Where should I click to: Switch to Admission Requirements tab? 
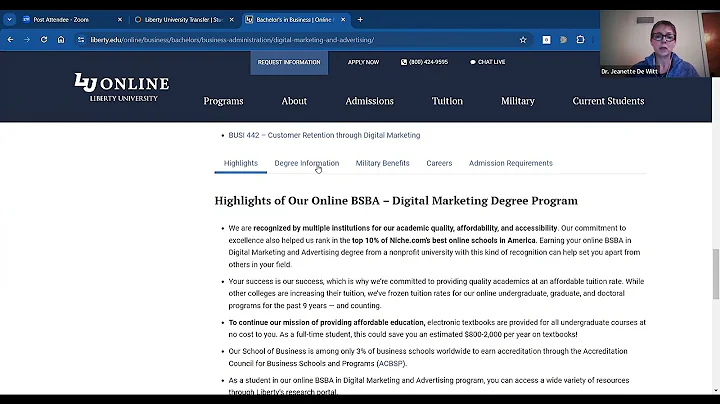click(x=511, y=163)
